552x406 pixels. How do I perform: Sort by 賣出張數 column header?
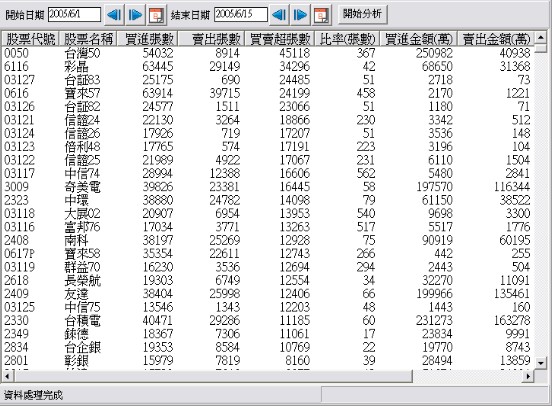[x=212, y=39]
